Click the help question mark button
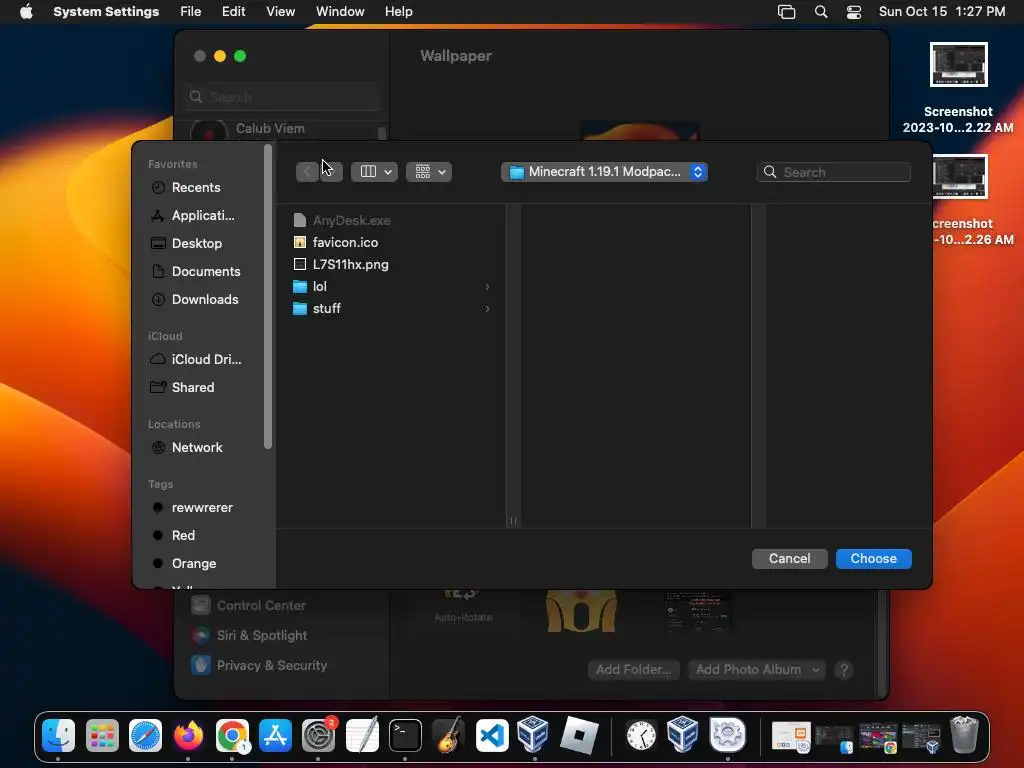Screen dimensions: 1024x768 (844, 670)
